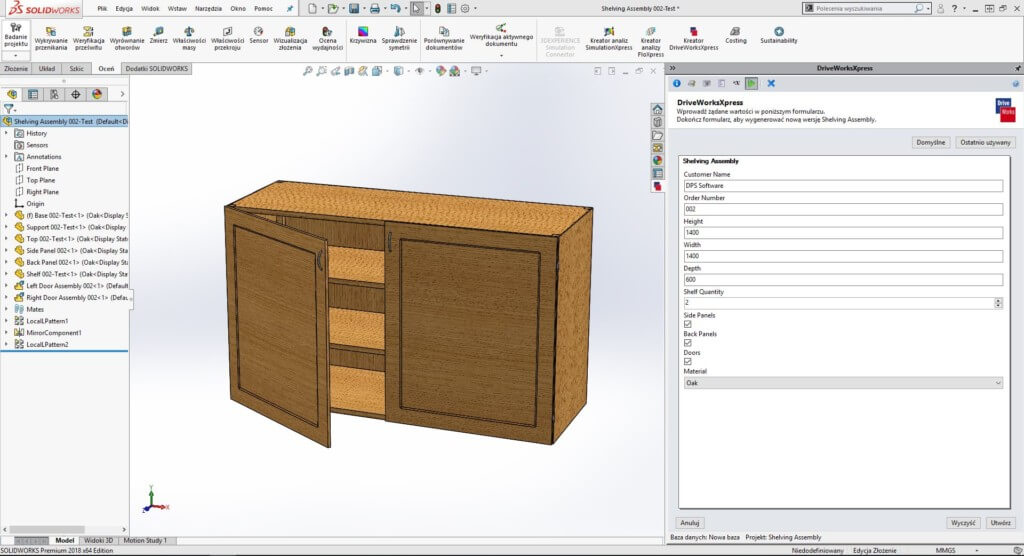Expand the Left Door Assembly 002 node
Image resolution: width=1024 pixels, height=556 pixels.
[7, 285]
